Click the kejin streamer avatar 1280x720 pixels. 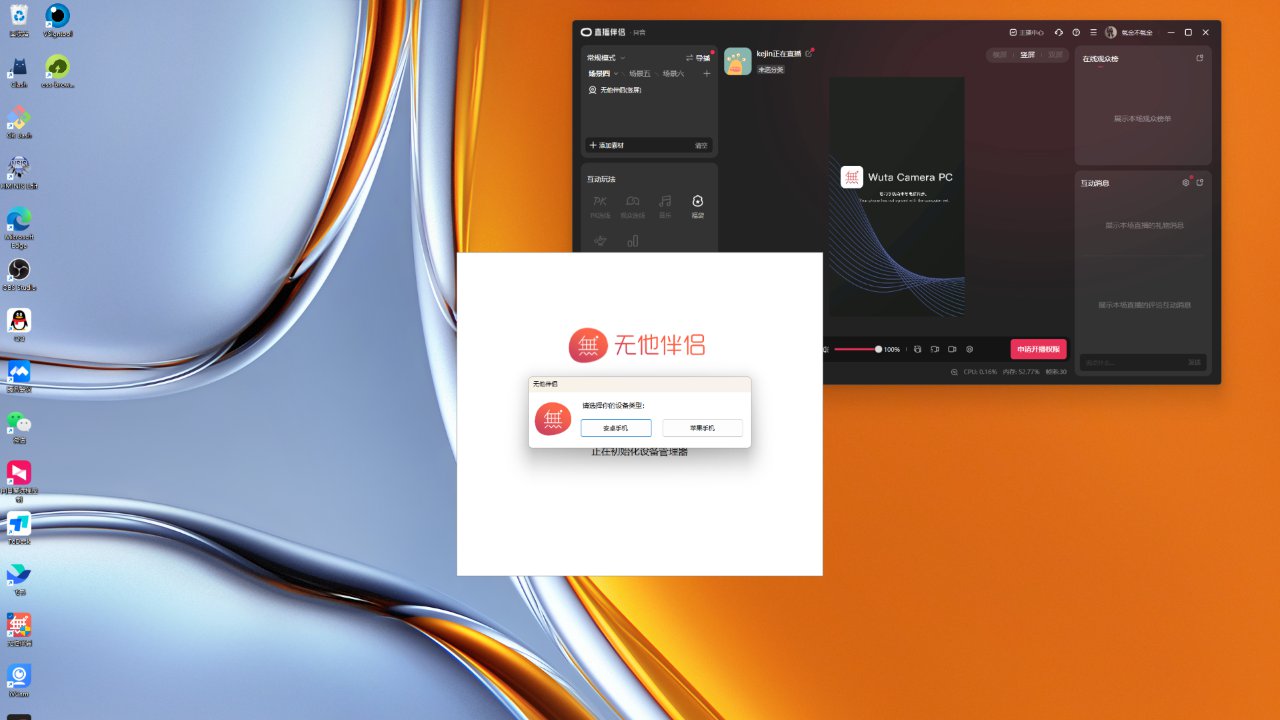[738, 61]
